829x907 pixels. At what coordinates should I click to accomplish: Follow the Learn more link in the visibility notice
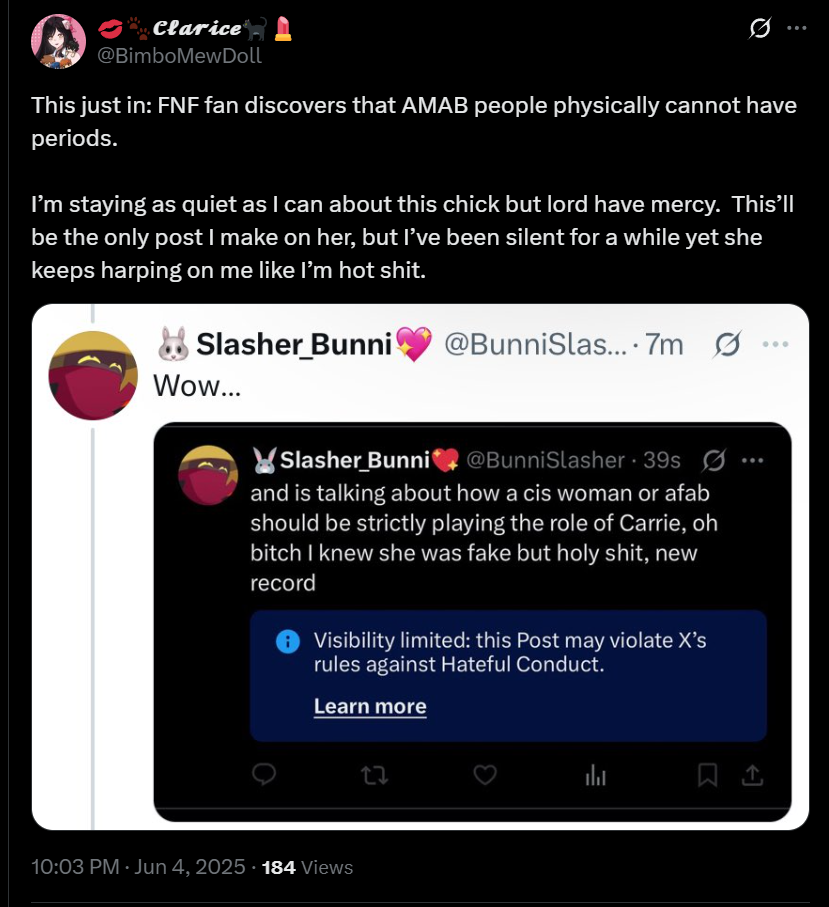[370, 706]
